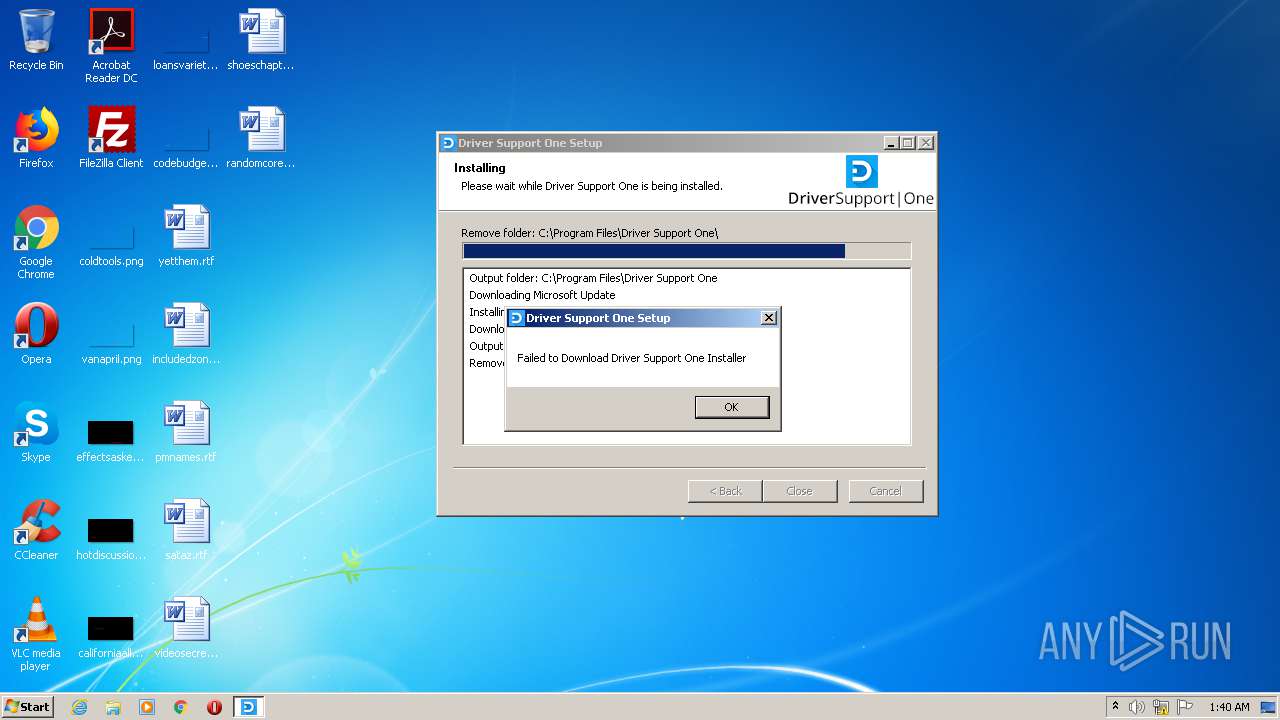1280x720 pixels.
Task: Open Chrome from the taskbar
Action: 181,707
